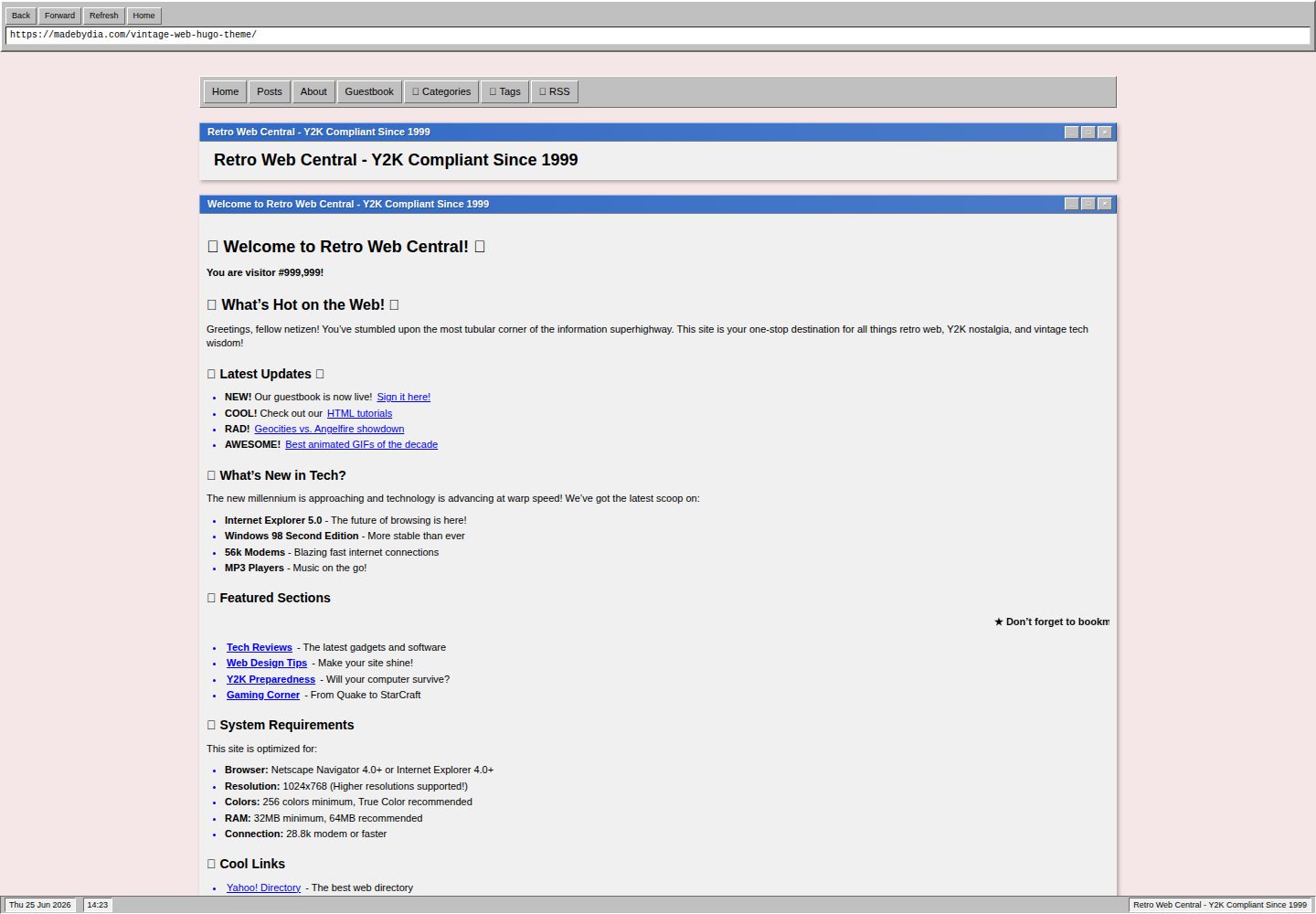The height and width of the screenshot is (914, 1316).
Task: Open the RSS feed navigation item
Action: (555, 91)
